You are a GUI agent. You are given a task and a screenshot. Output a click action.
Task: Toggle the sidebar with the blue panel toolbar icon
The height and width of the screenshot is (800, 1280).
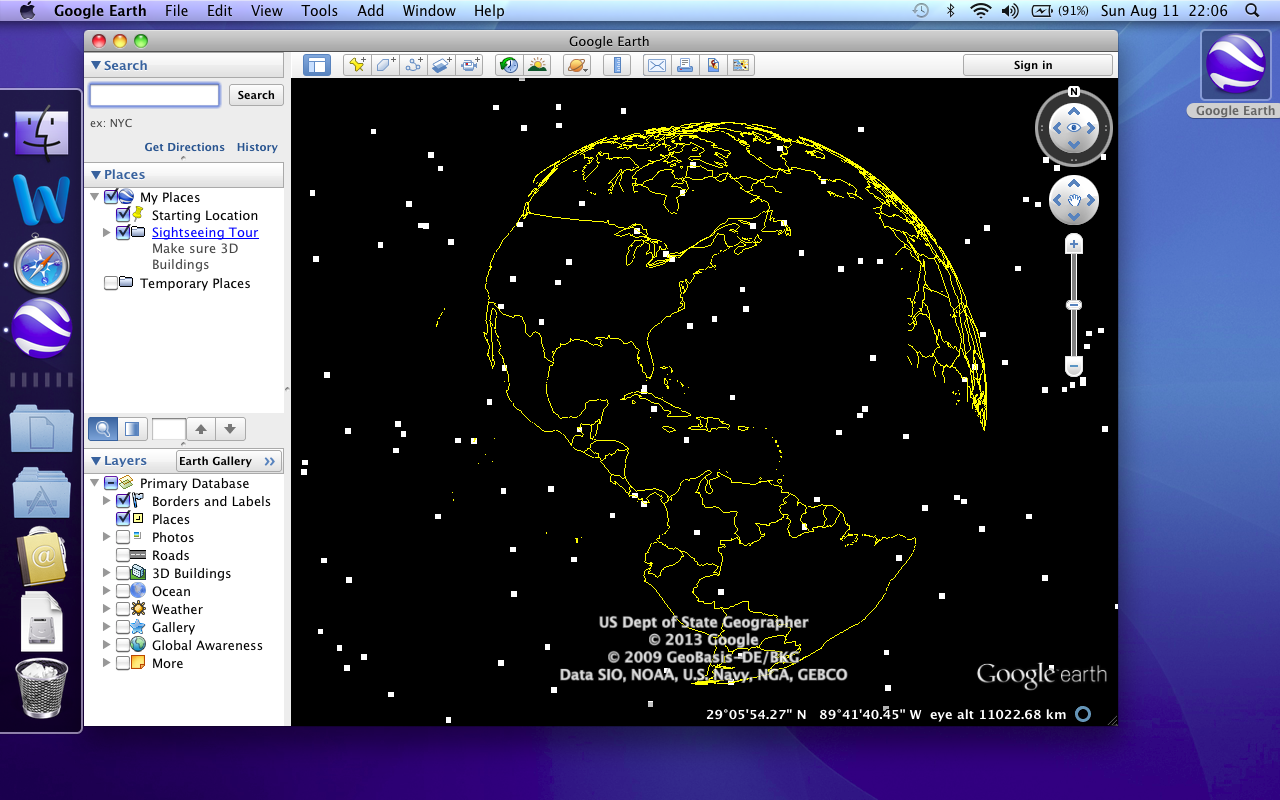click(x=317, y=65)
